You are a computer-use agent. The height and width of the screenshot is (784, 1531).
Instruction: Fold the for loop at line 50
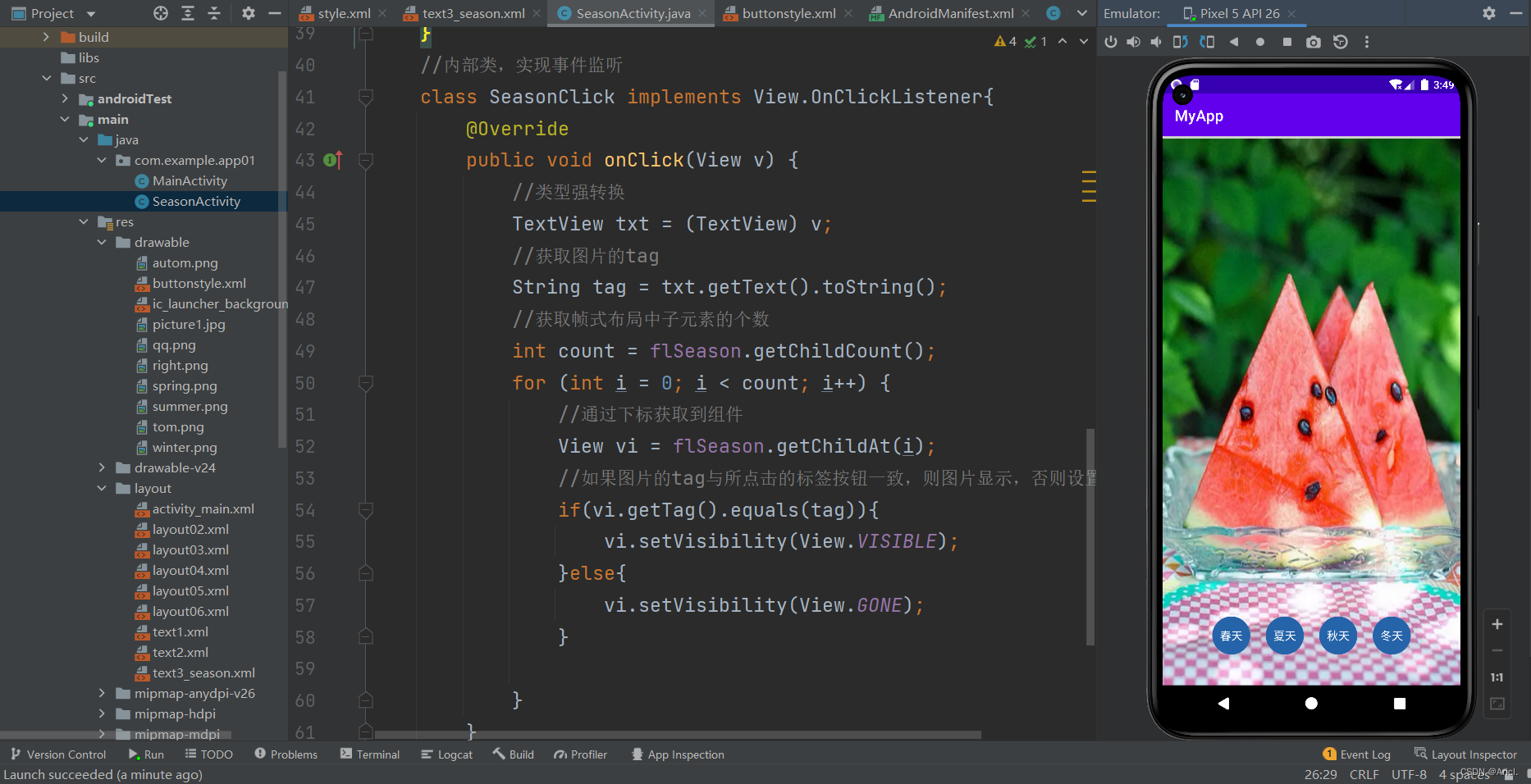pos(366,383)
